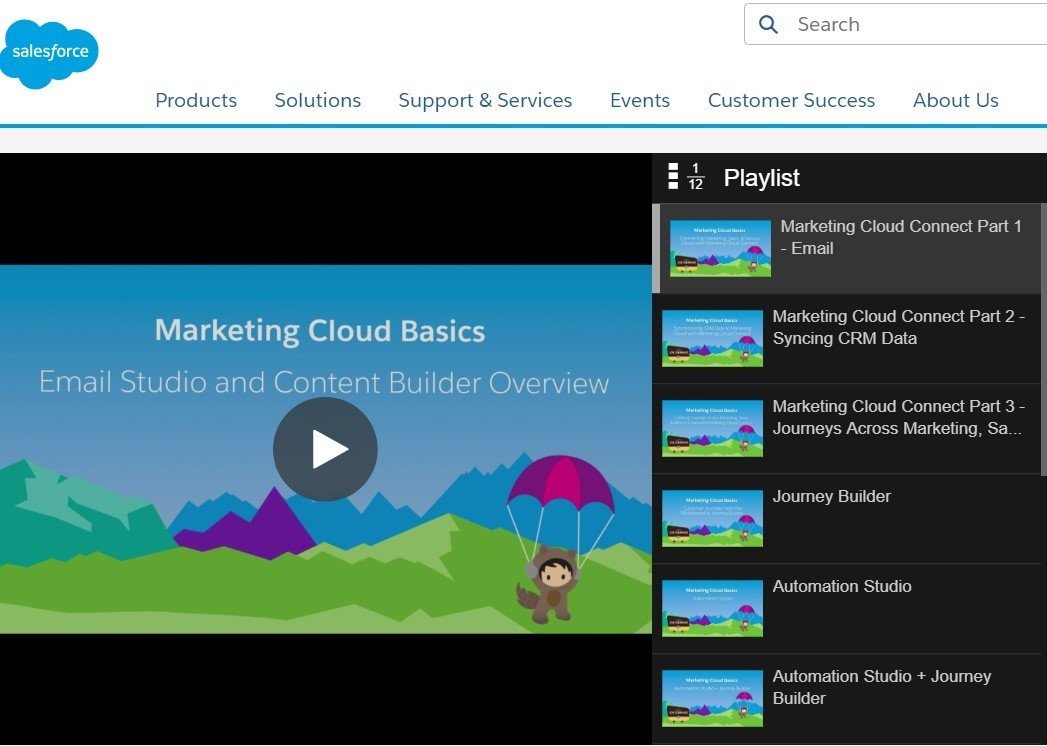Click the search magnifier icon
Screen dimensions: 1047x746
[769, 25]
